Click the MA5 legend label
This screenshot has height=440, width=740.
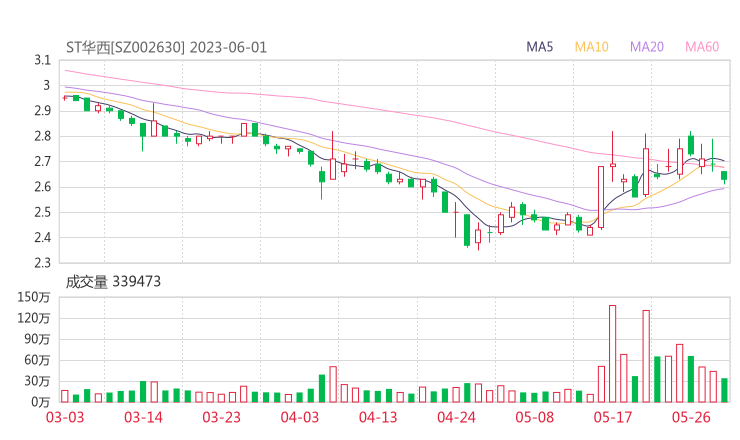click(x=539, y=47)
